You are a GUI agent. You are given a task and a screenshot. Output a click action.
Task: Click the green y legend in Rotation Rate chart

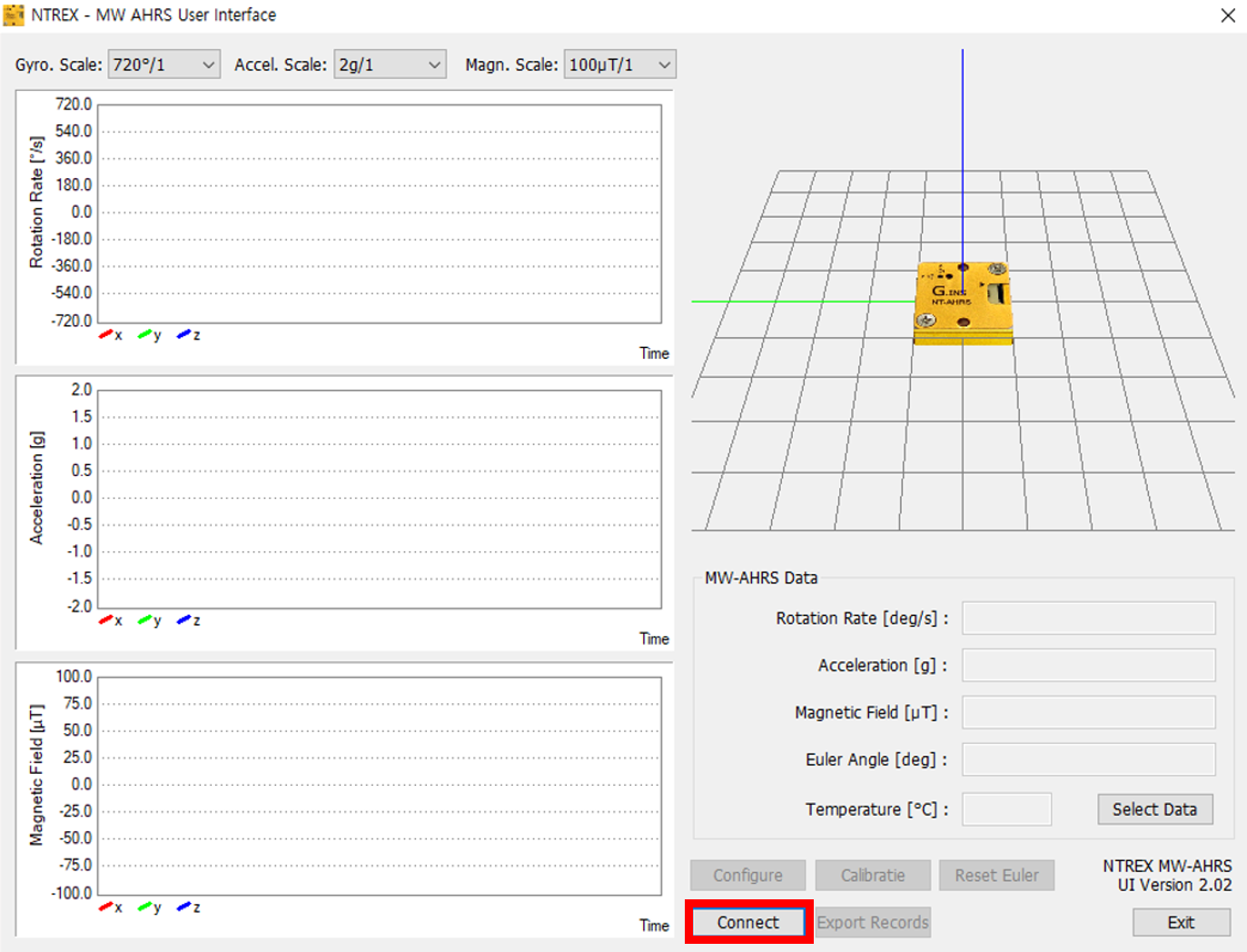click(x=149, y=335)
